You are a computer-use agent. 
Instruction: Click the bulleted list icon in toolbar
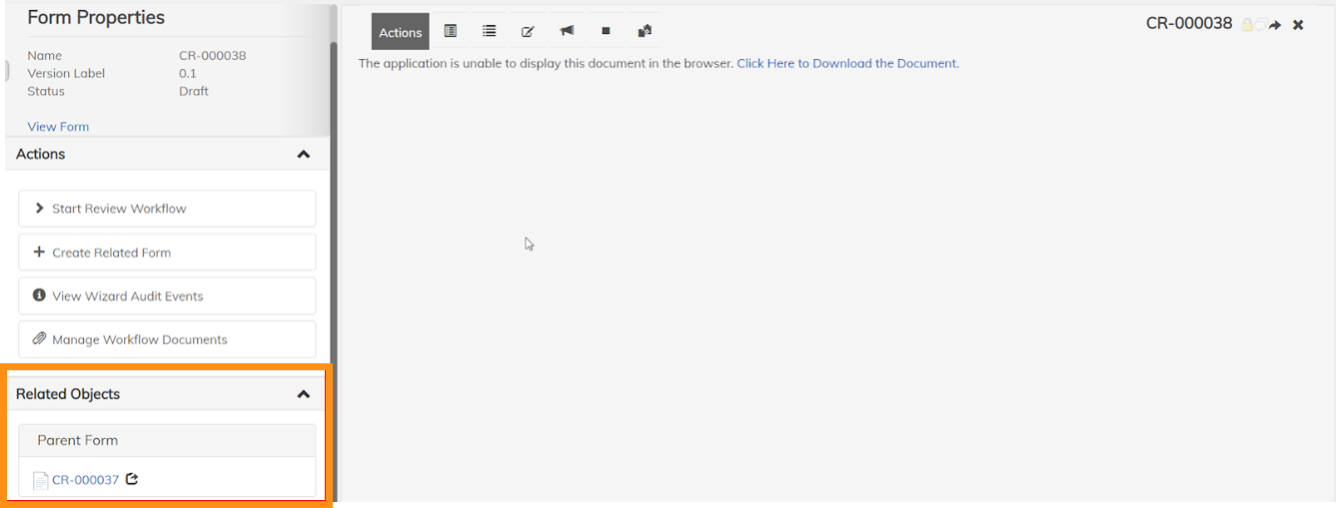click(x=489, y=31)
